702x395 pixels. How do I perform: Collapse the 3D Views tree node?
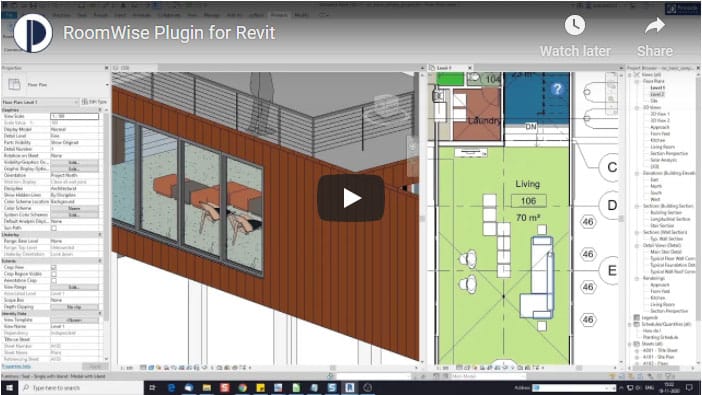pyautogui.click(x=637, y=107)
